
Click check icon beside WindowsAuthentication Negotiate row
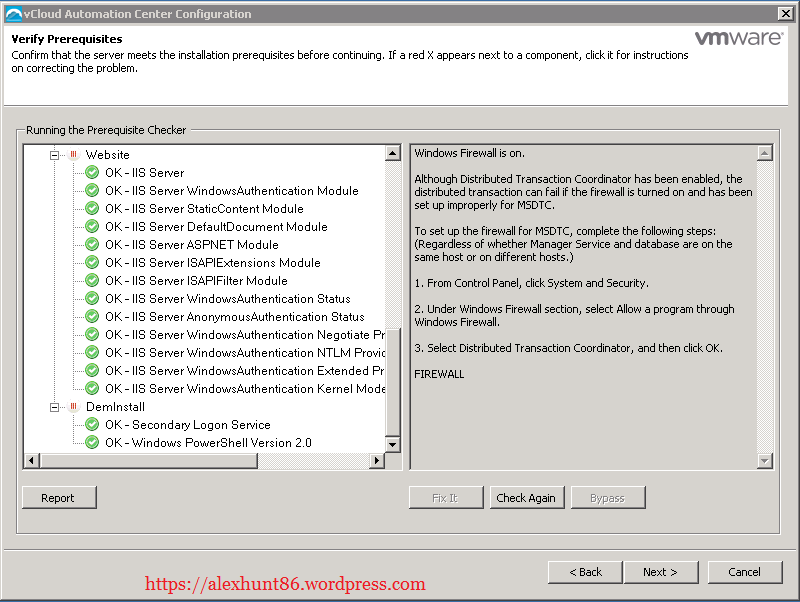click(92, 334)
